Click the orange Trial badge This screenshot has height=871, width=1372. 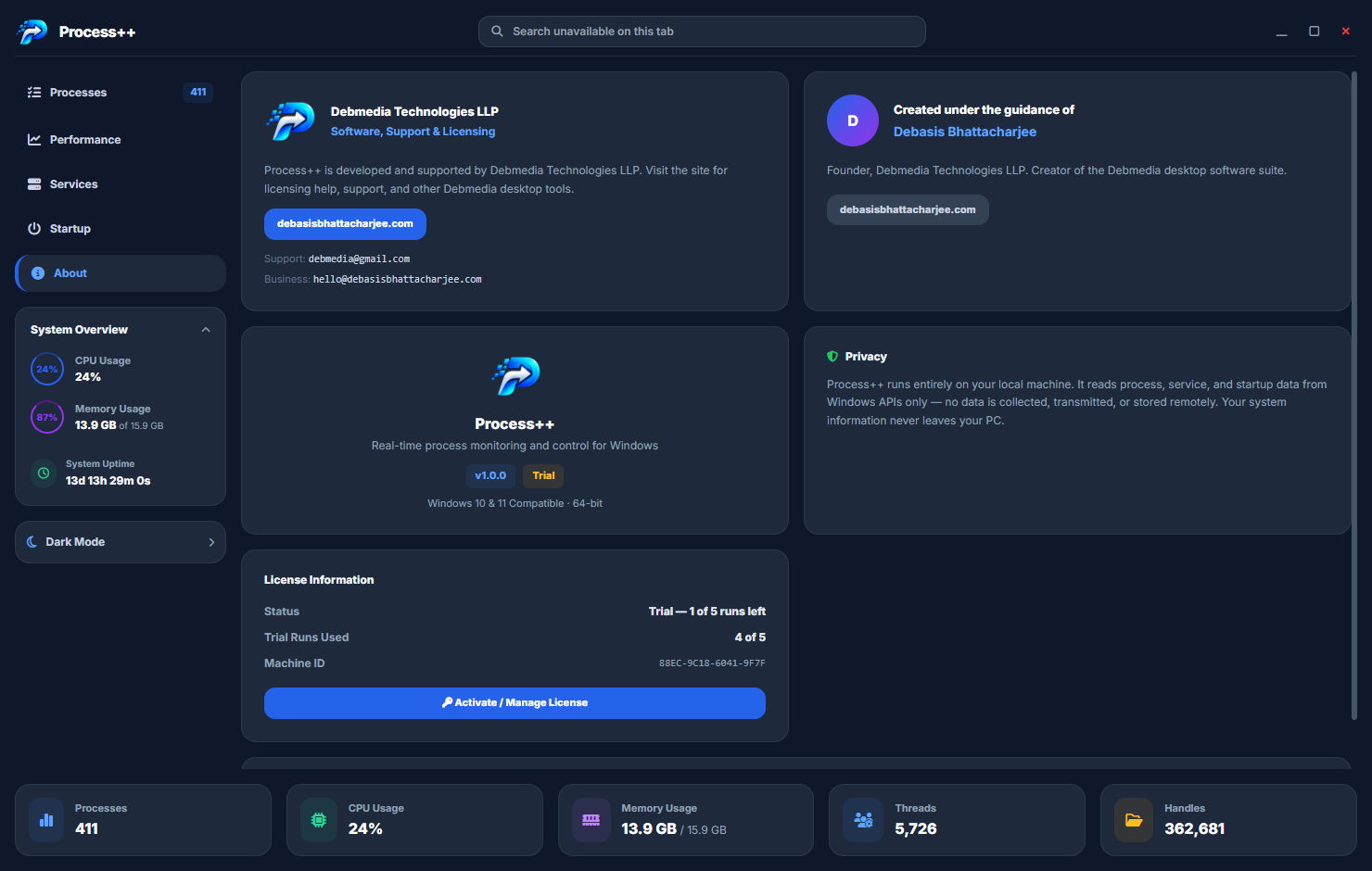pyautogui.click(x=543, y=476)
